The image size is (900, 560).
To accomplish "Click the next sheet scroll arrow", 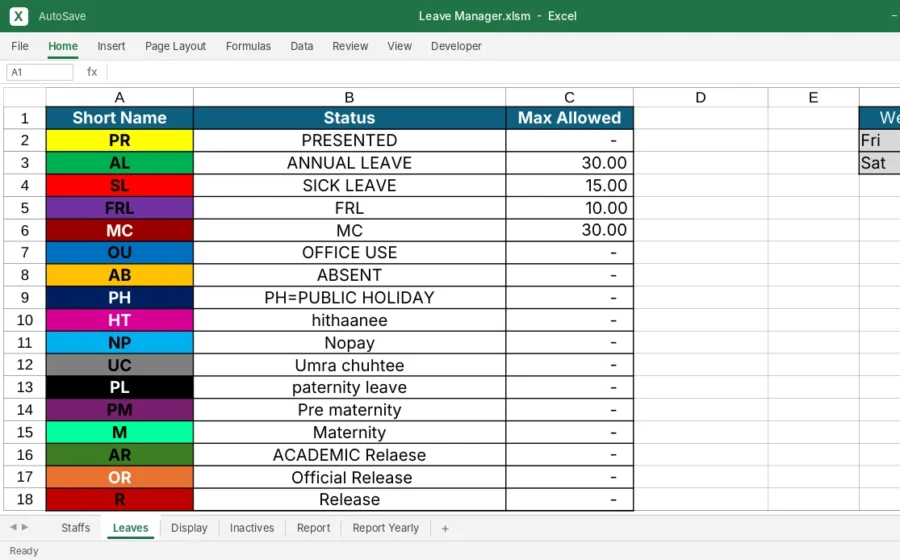I will tap(25, 527).
